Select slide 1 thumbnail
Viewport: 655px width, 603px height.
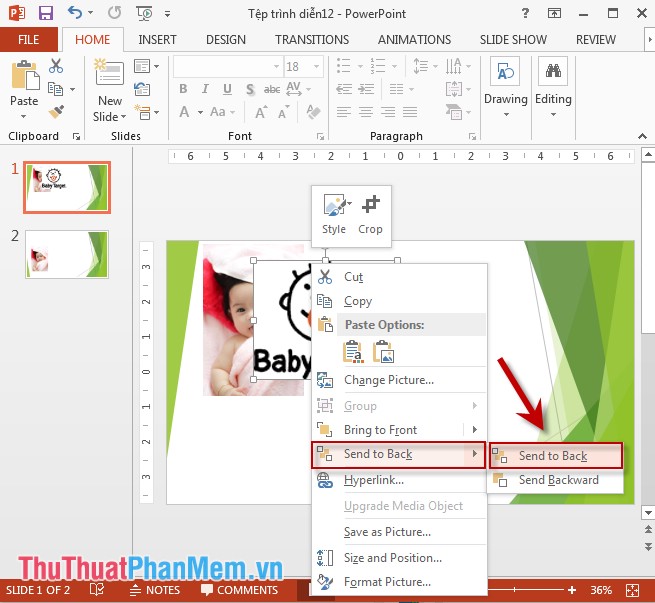click(67, 187)
